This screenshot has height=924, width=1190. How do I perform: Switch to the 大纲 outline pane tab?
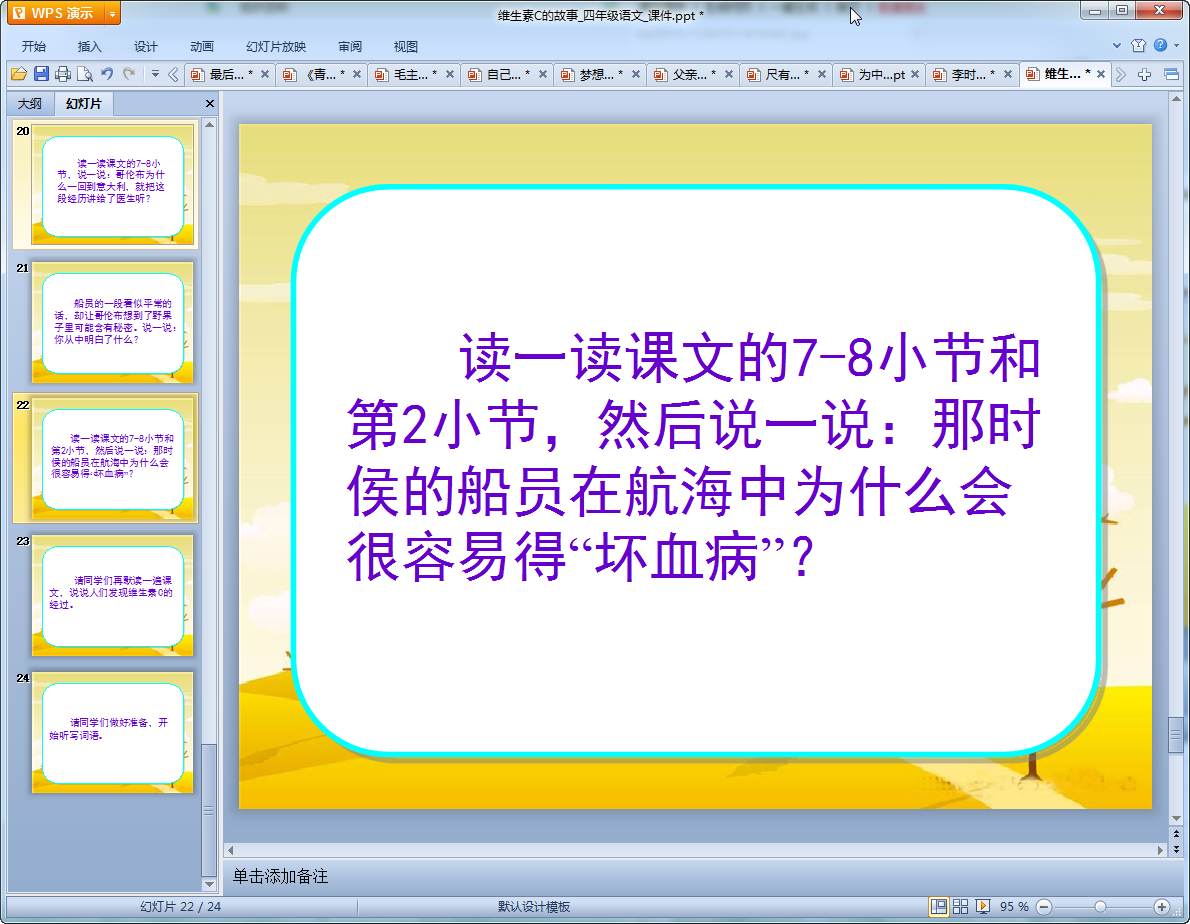pyautogui.click(x=30, y=104)
